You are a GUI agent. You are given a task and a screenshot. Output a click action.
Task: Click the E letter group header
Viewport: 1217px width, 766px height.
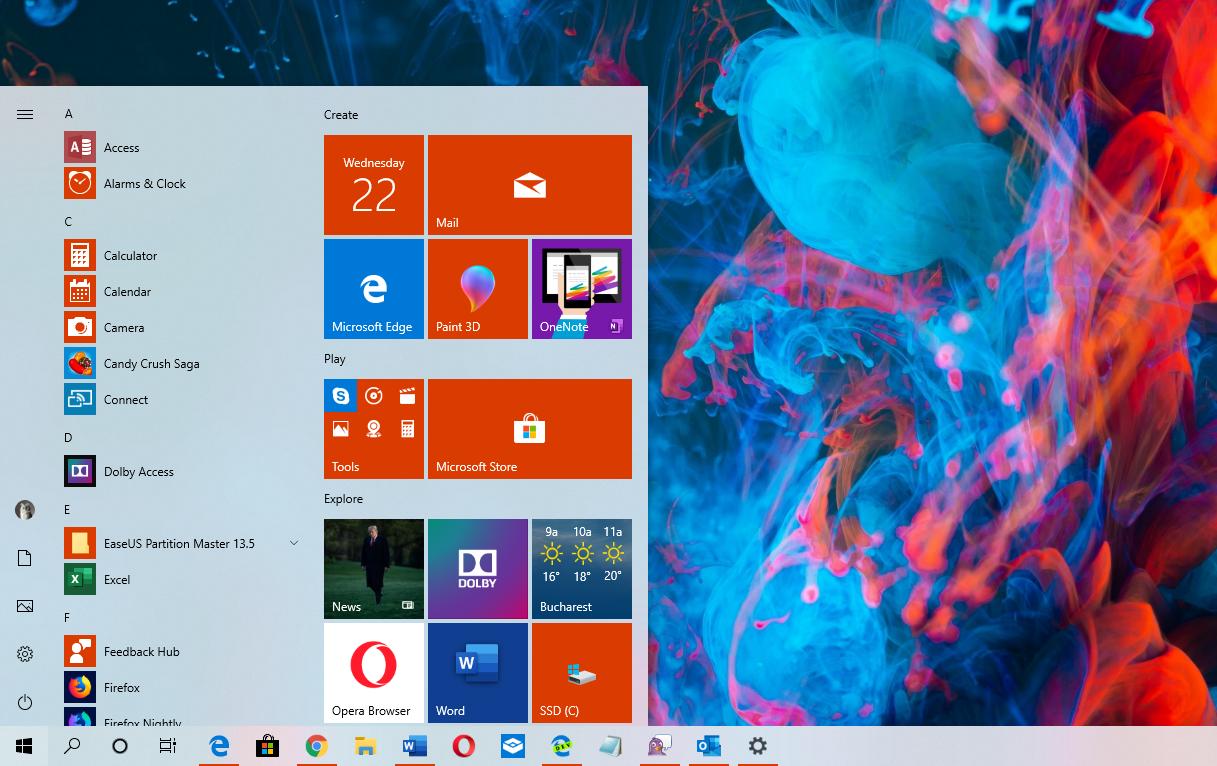68,510
